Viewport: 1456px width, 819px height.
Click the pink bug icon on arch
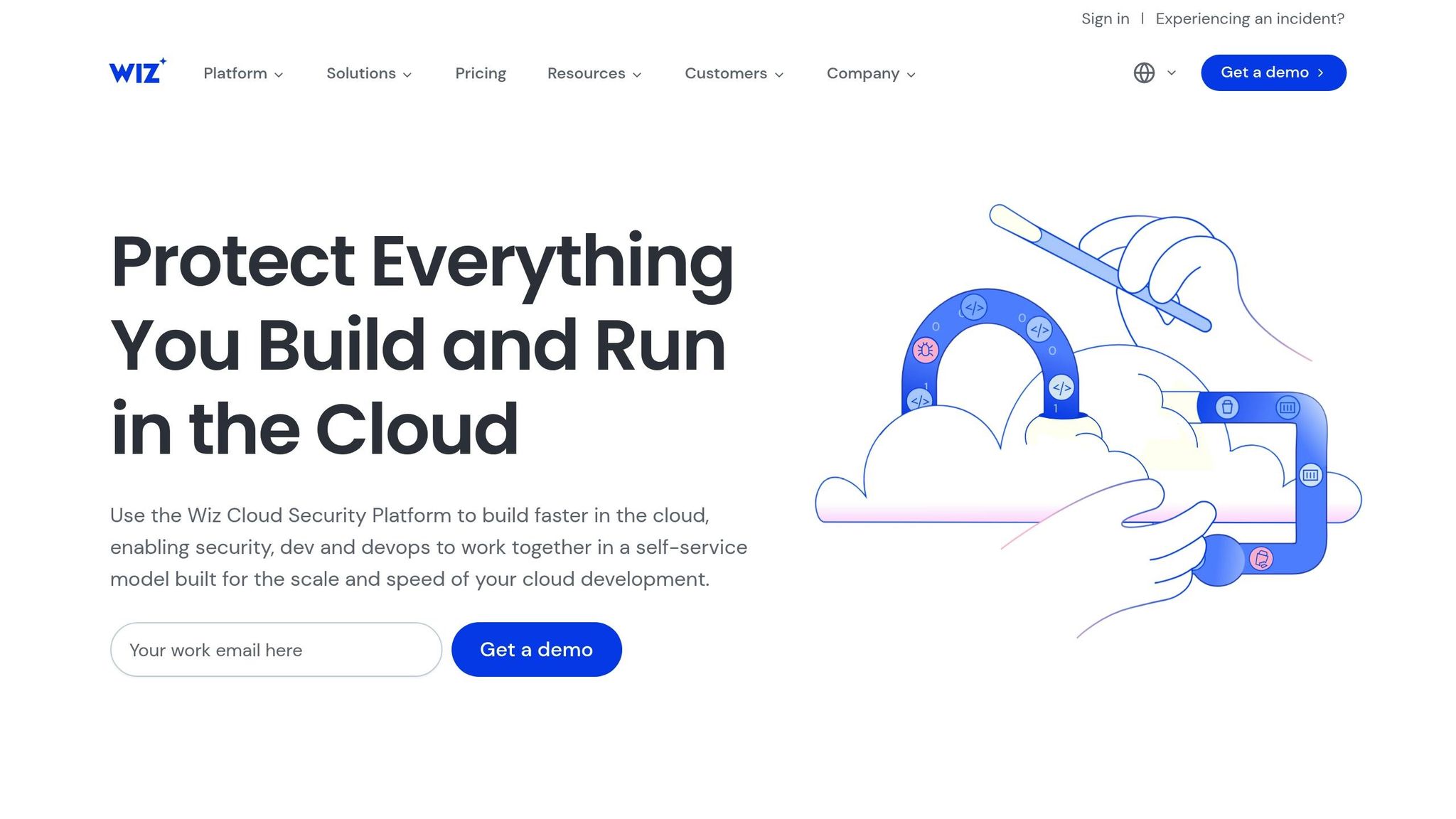coord(925,350)
